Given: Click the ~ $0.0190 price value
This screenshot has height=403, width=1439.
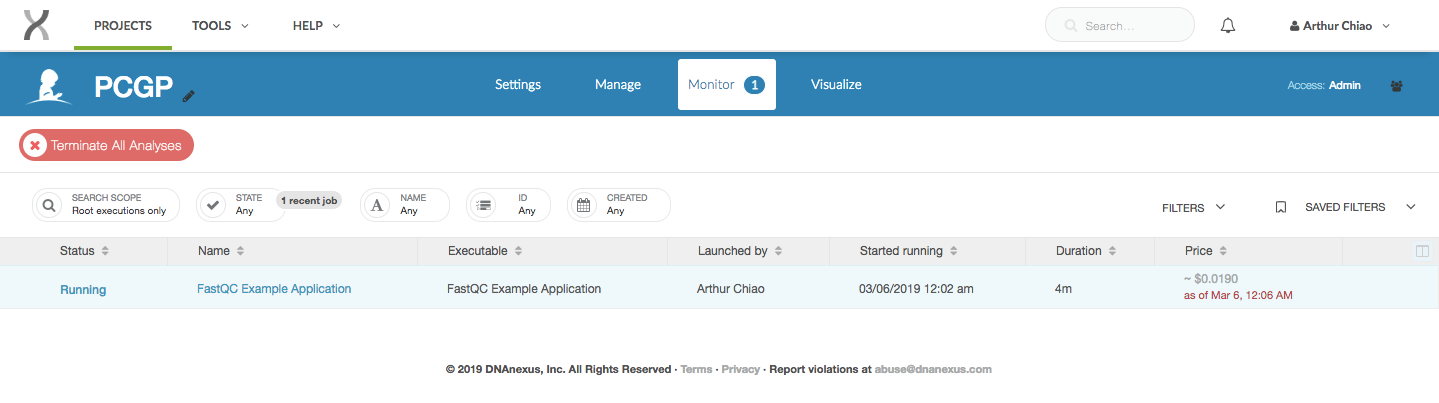Looking at the screenshot, I should click(x=1210, y=279).
